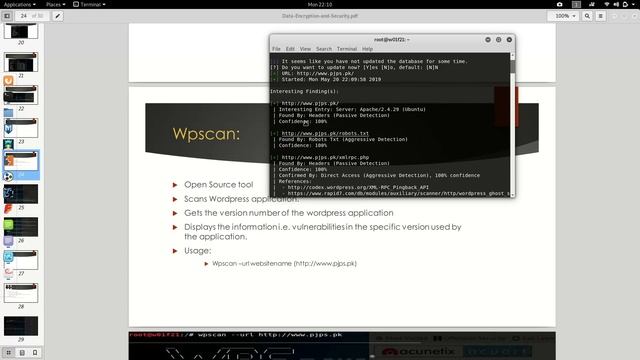Open the Search menu in terminal window

pos(324,49)
